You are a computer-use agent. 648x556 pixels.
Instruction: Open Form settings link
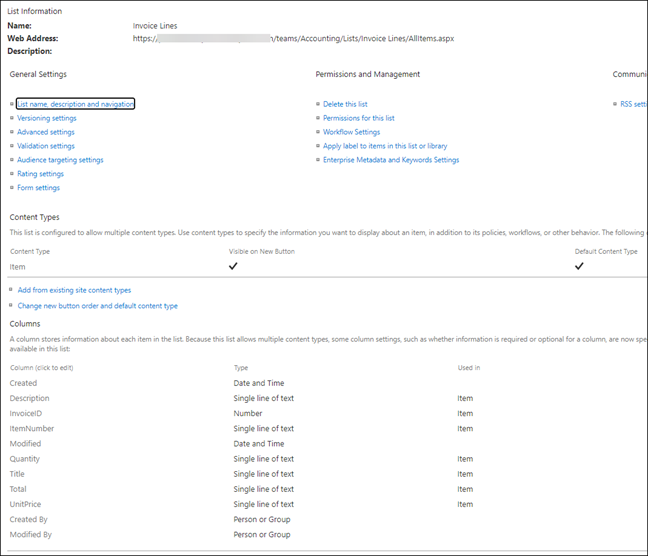38,188
